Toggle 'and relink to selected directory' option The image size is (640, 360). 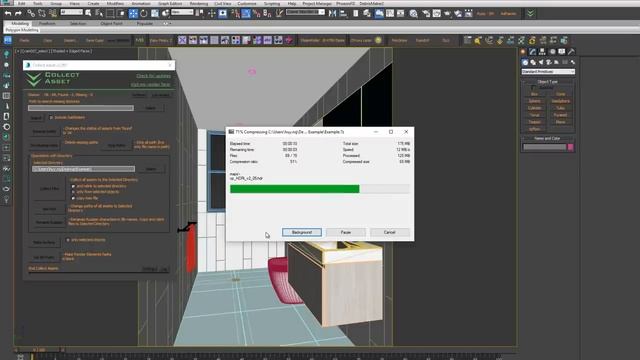click(x=73, y=186)
